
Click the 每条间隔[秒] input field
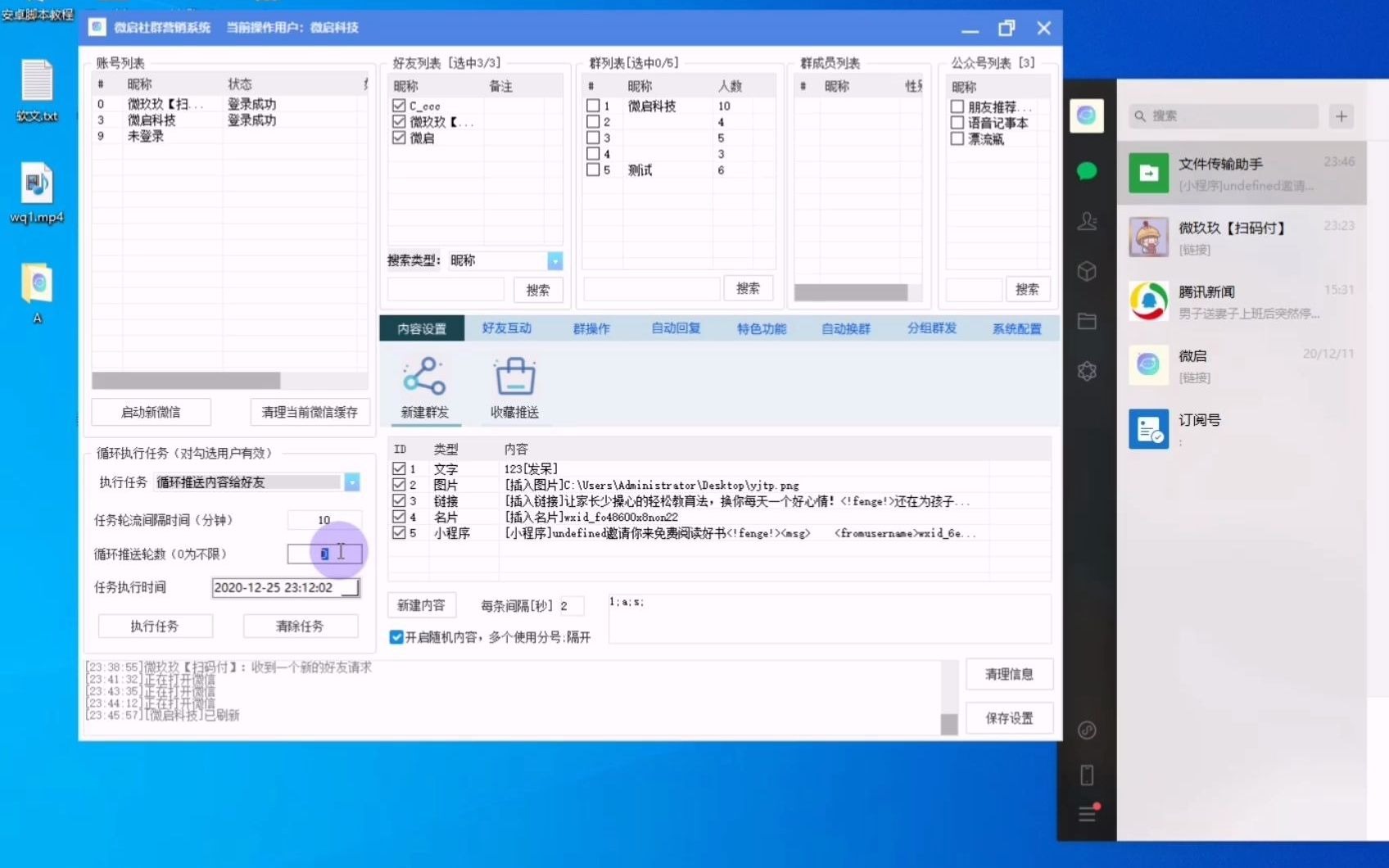coord(572,606)
